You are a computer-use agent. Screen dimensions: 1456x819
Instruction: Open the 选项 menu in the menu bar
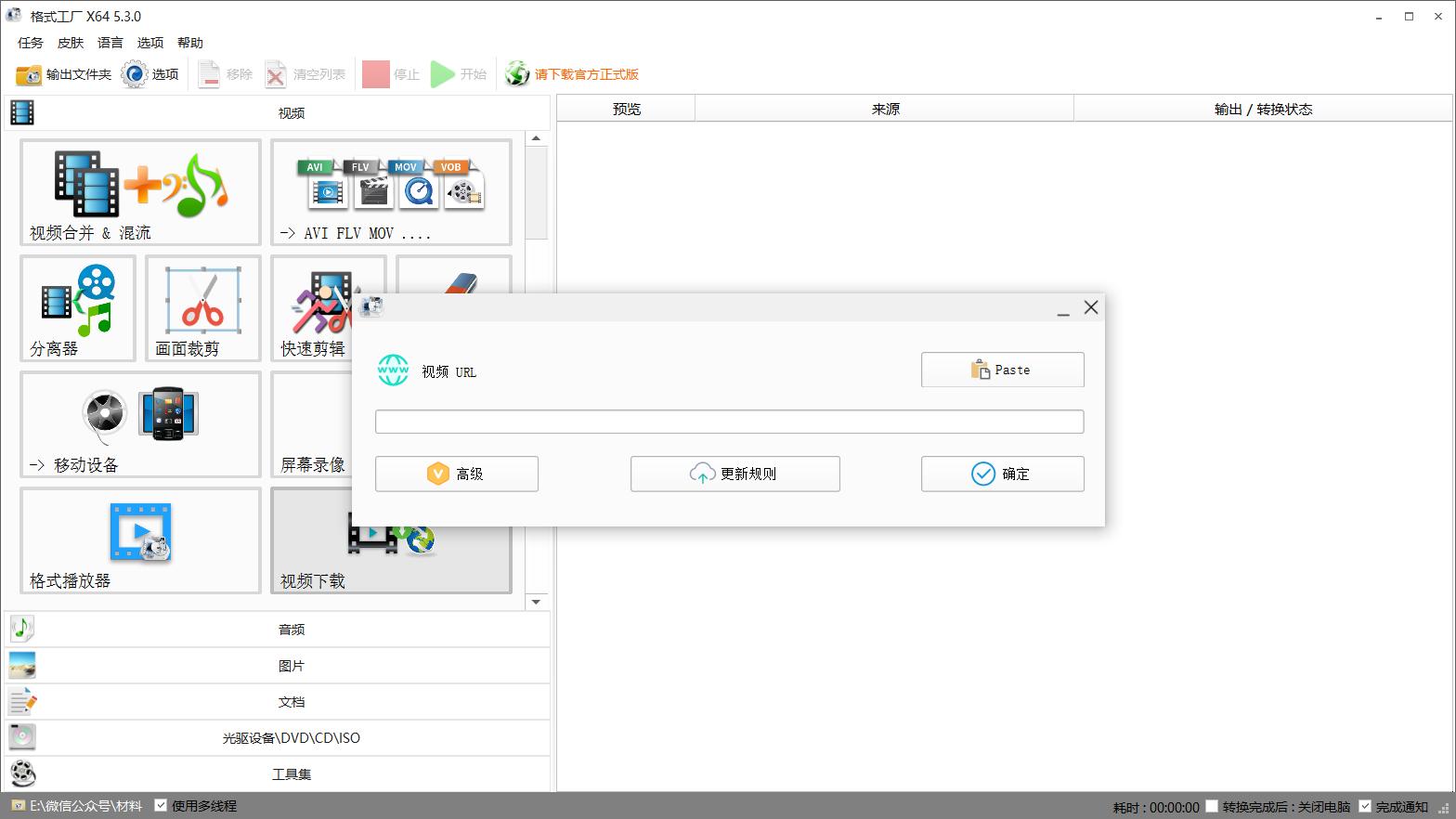pyautogui.click(x=150, y=43)
